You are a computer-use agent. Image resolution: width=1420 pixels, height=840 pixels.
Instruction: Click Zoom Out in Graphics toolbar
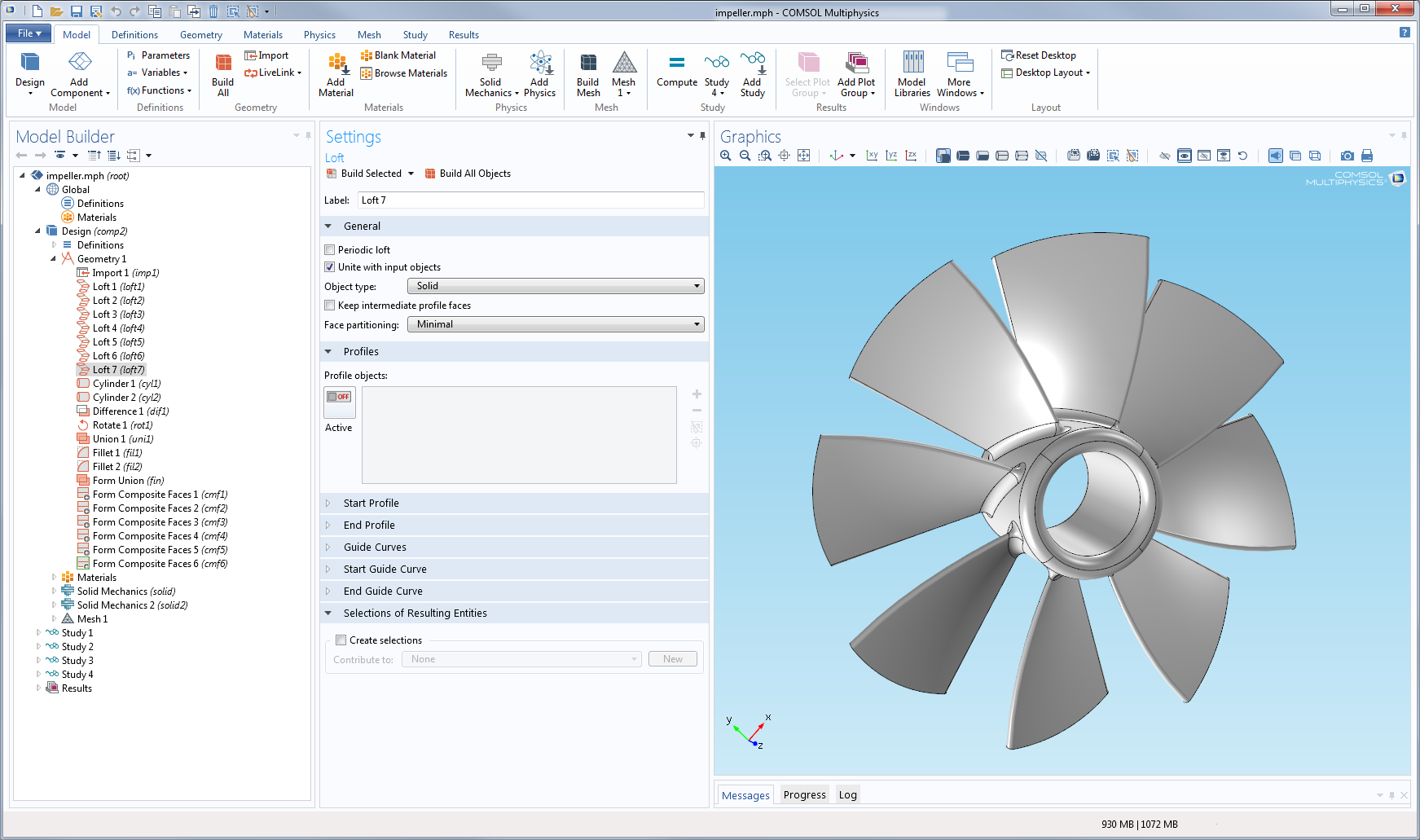coord(745,156)
